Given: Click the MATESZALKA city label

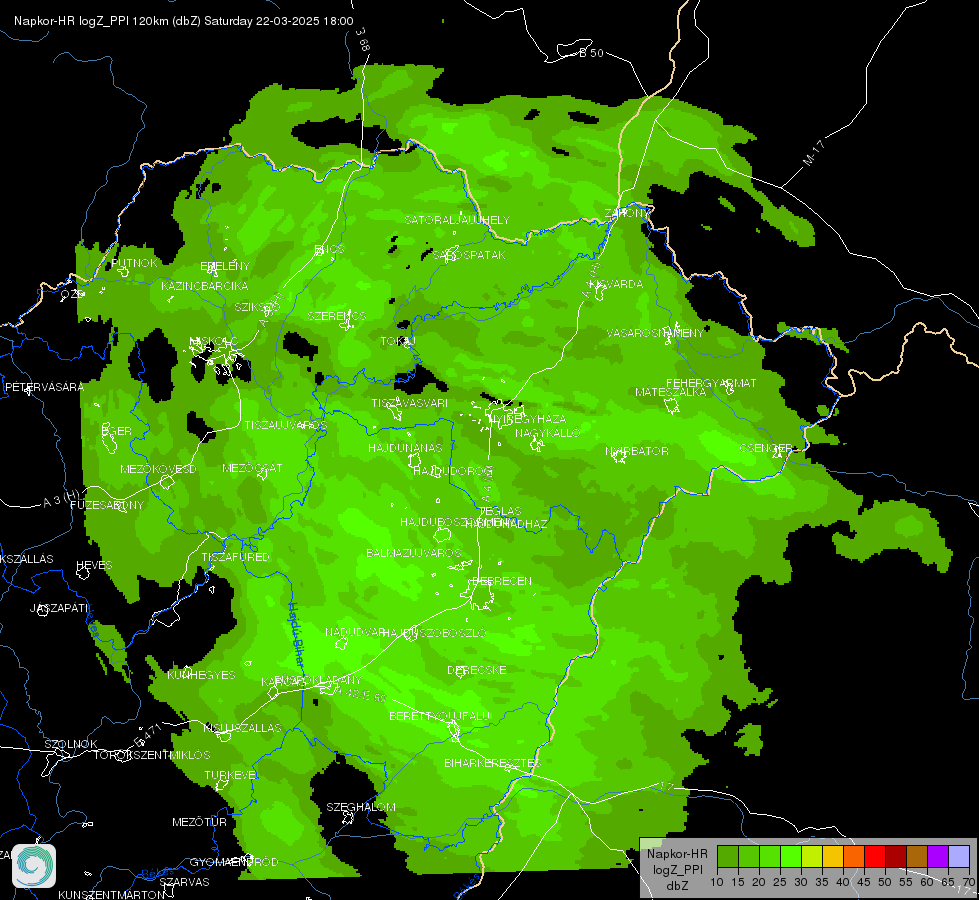Looking at the screenshot, I should [x=671, y=392].
